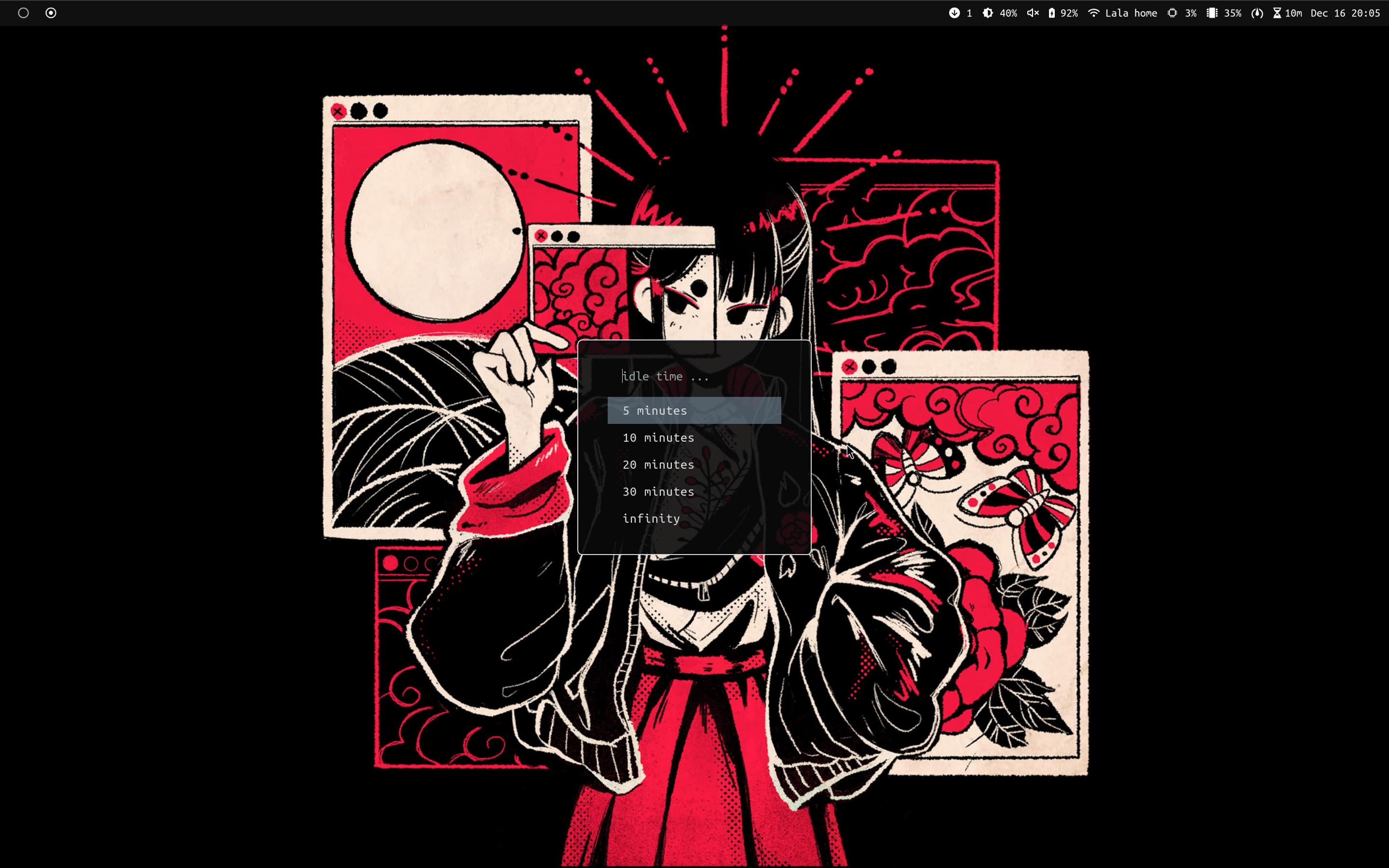This screenshot has width=1389, height=868.
Task: Click the filled active workspace indicator
Action: [x=51, y=12]
